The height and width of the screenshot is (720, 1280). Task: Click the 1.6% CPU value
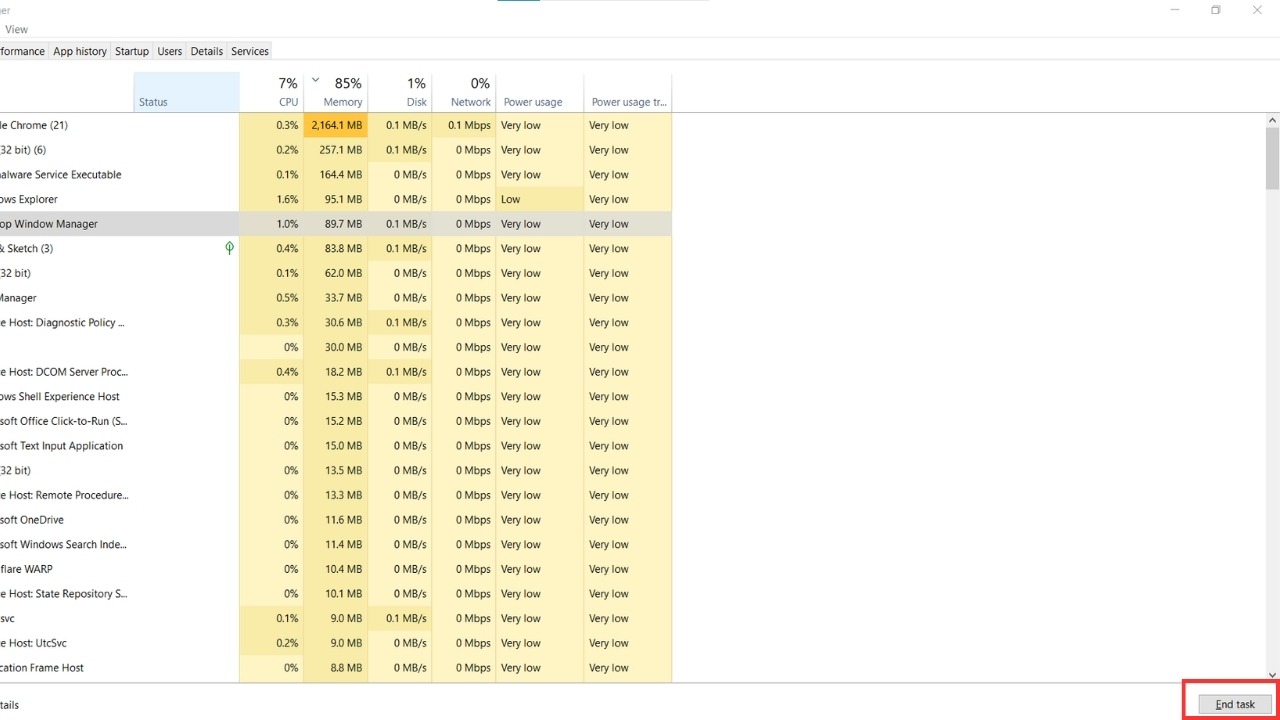271,199
